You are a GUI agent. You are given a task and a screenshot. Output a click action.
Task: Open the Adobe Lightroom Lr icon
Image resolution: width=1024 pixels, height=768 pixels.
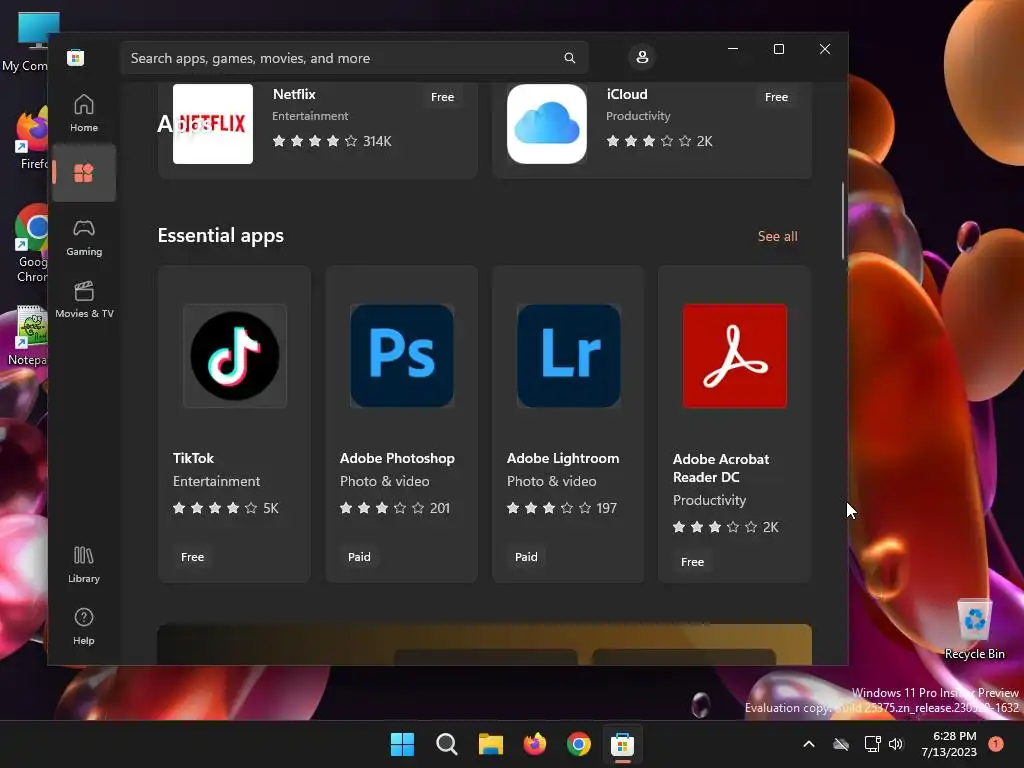pyautogui.click(x=569, y=356)
